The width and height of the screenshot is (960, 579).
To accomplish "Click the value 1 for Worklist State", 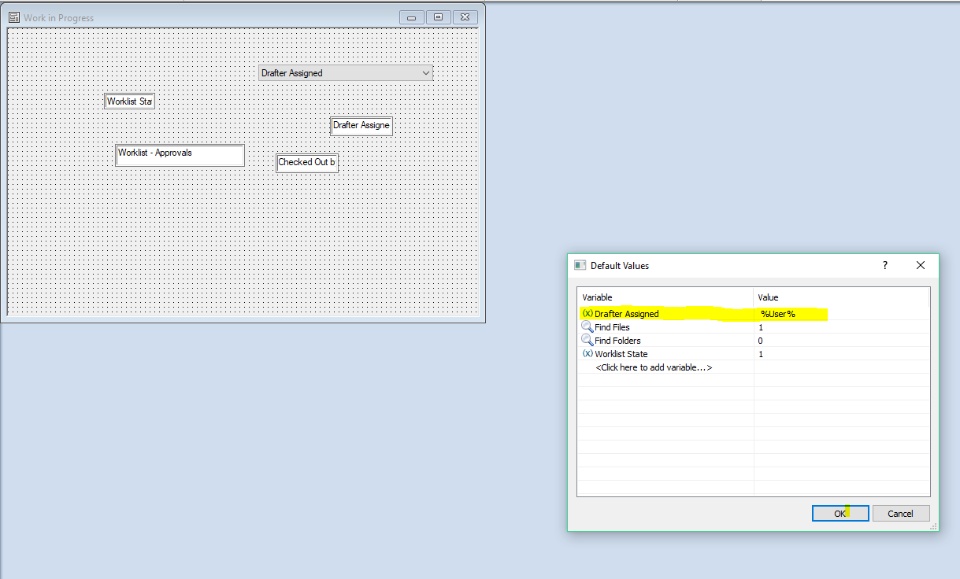I will [761, 354].
